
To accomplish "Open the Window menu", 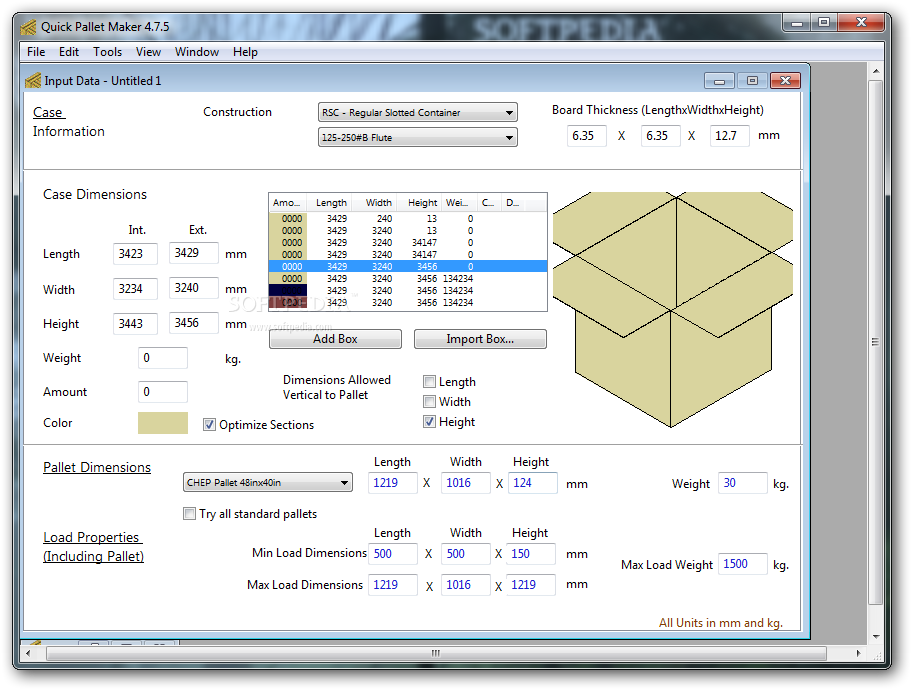I will tap(197, 52).
